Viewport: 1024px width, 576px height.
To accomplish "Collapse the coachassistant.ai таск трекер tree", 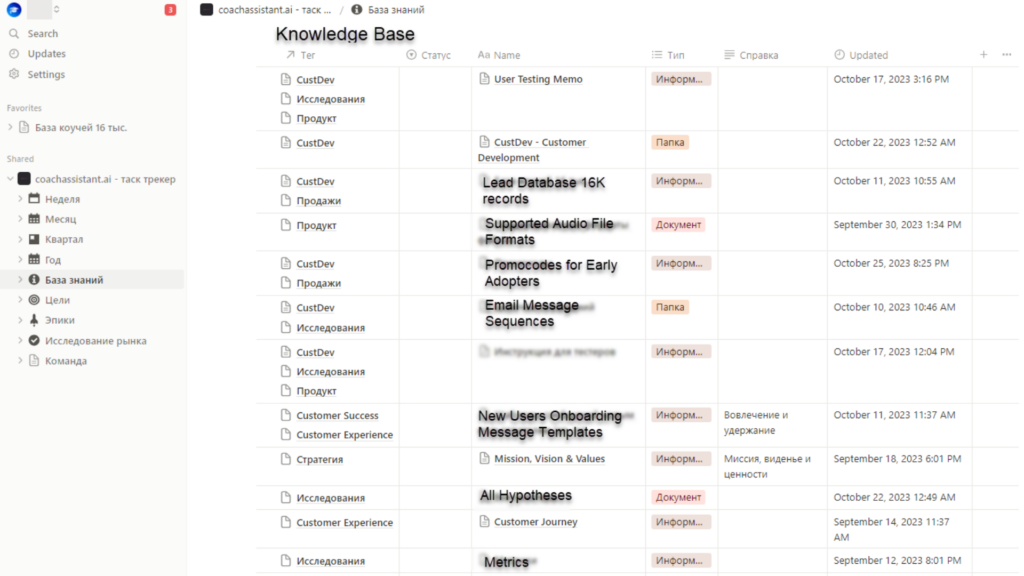I will 10,179.
